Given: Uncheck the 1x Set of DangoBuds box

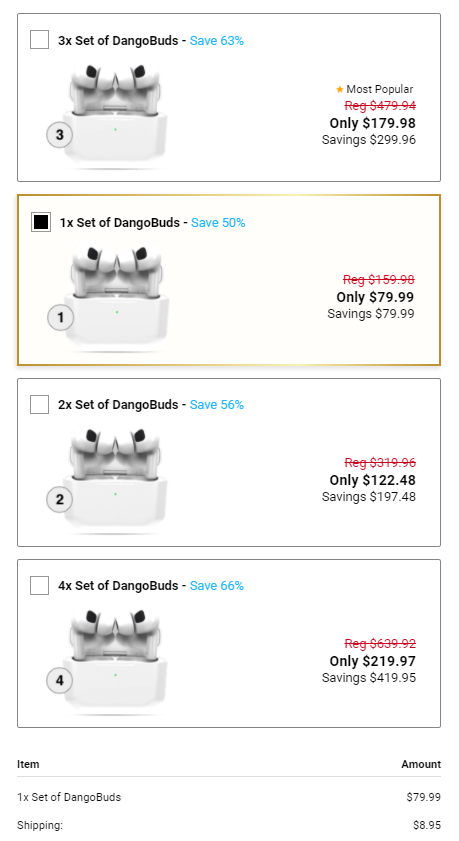Looking at the screenshot, I should 41,222.
